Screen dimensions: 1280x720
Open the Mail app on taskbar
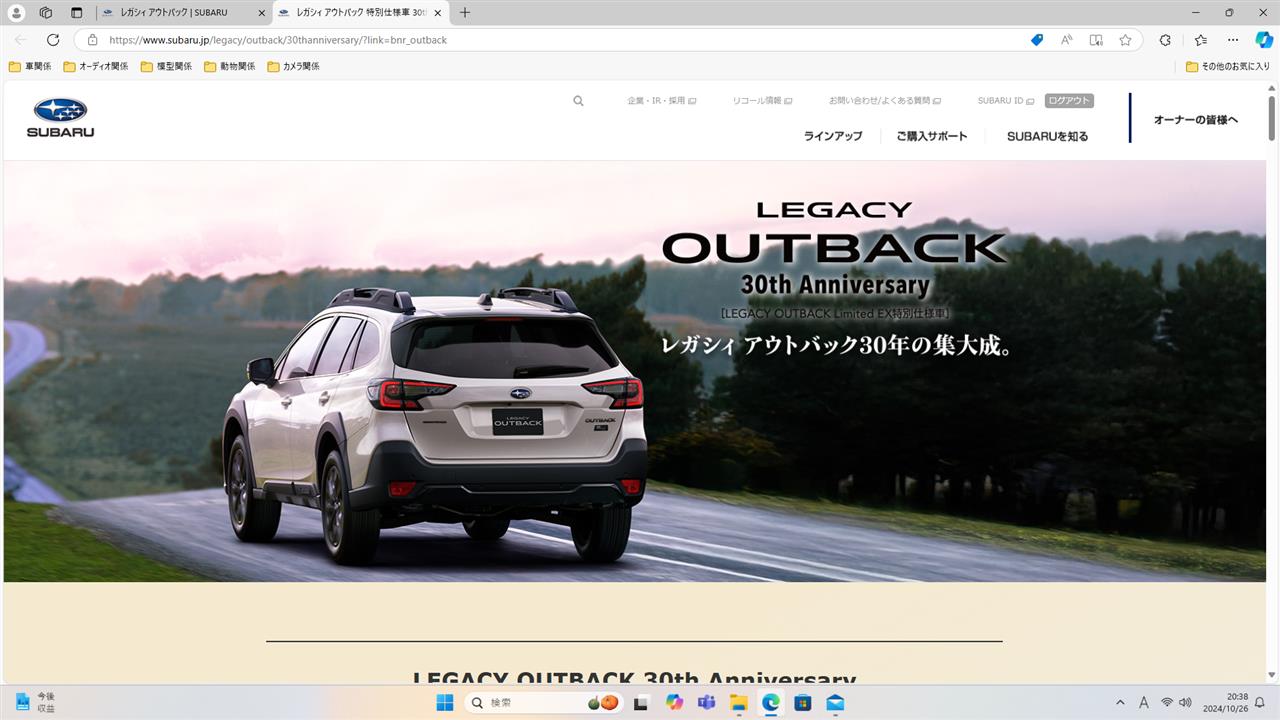click(x=835, y=703)
